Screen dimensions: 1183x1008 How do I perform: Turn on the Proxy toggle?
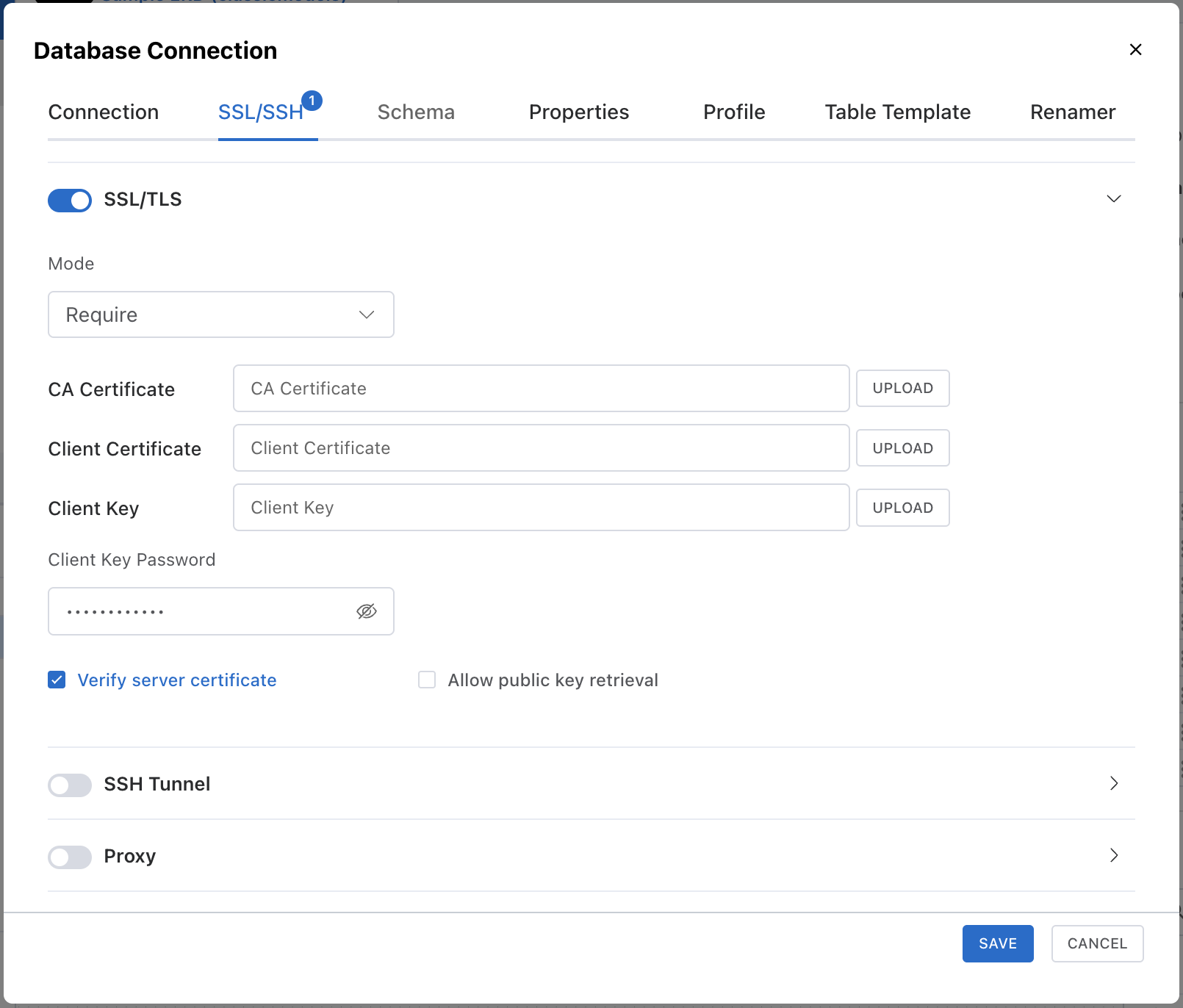click(x=70, y=857)
